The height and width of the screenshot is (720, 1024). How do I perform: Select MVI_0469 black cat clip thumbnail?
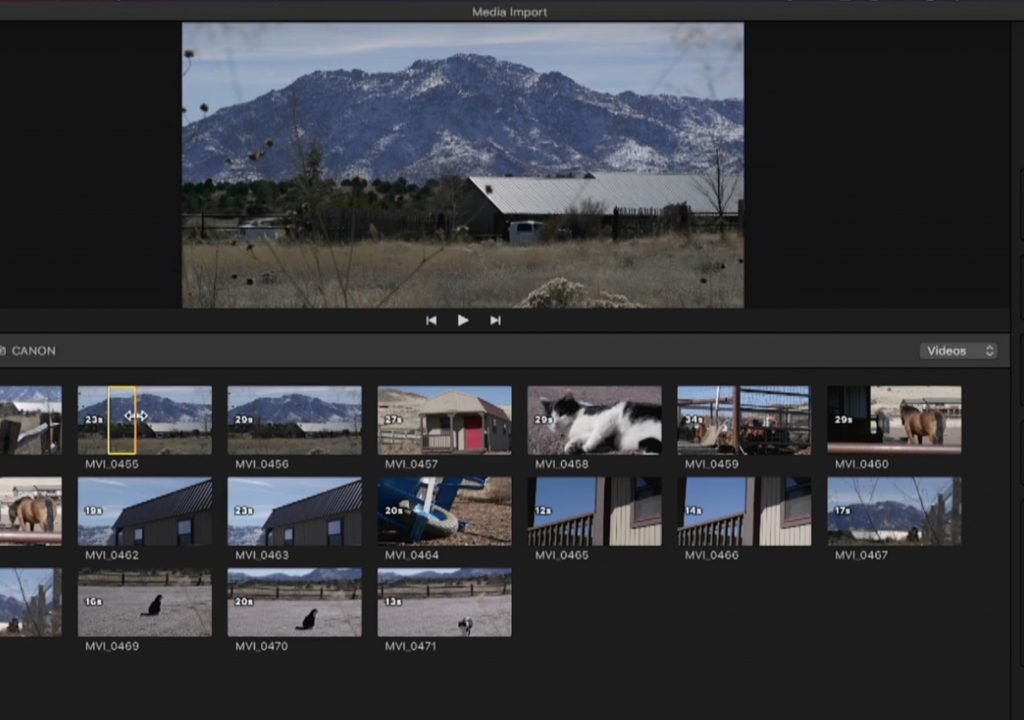tap(145, 602)
